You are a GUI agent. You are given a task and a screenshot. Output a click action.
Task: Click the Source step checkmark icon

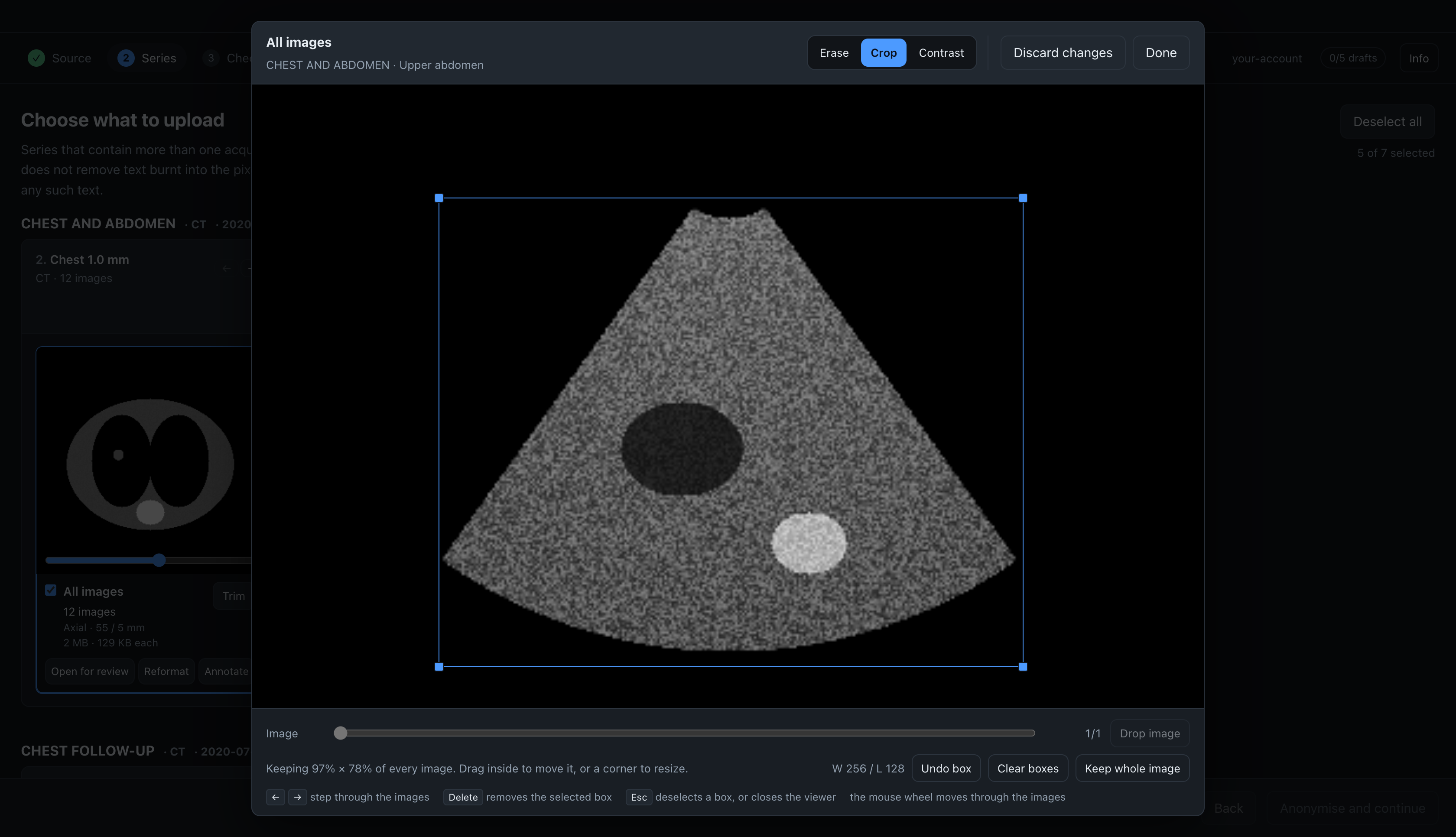pos(36,58)
